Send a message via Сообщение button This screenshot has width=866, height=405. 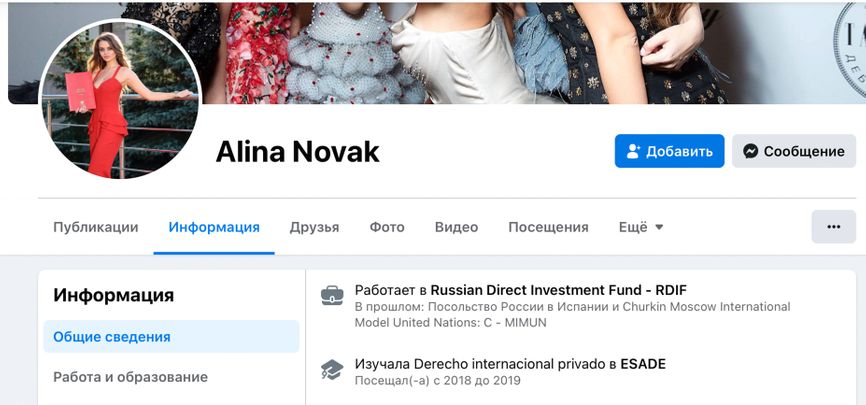pyautogui.click(x=794, y=151)
